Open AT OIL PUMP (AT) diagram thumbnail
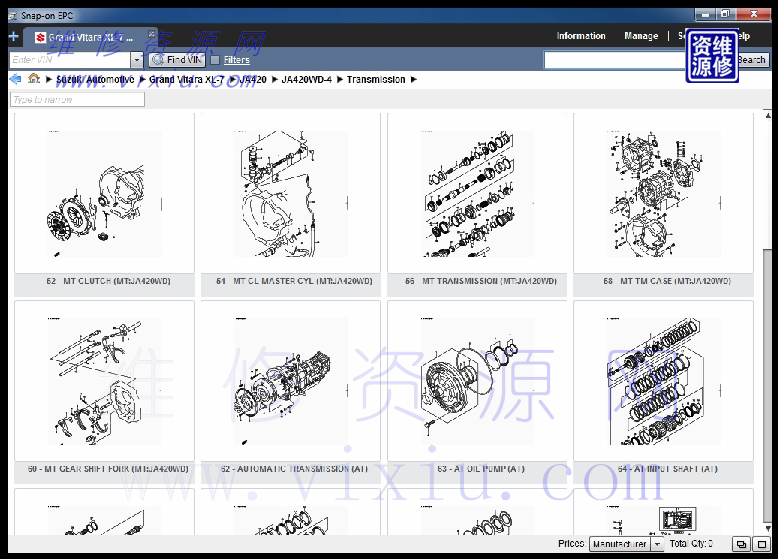Image resolution: width=778 pixels, height=559 pixels. tap(477, 381)
